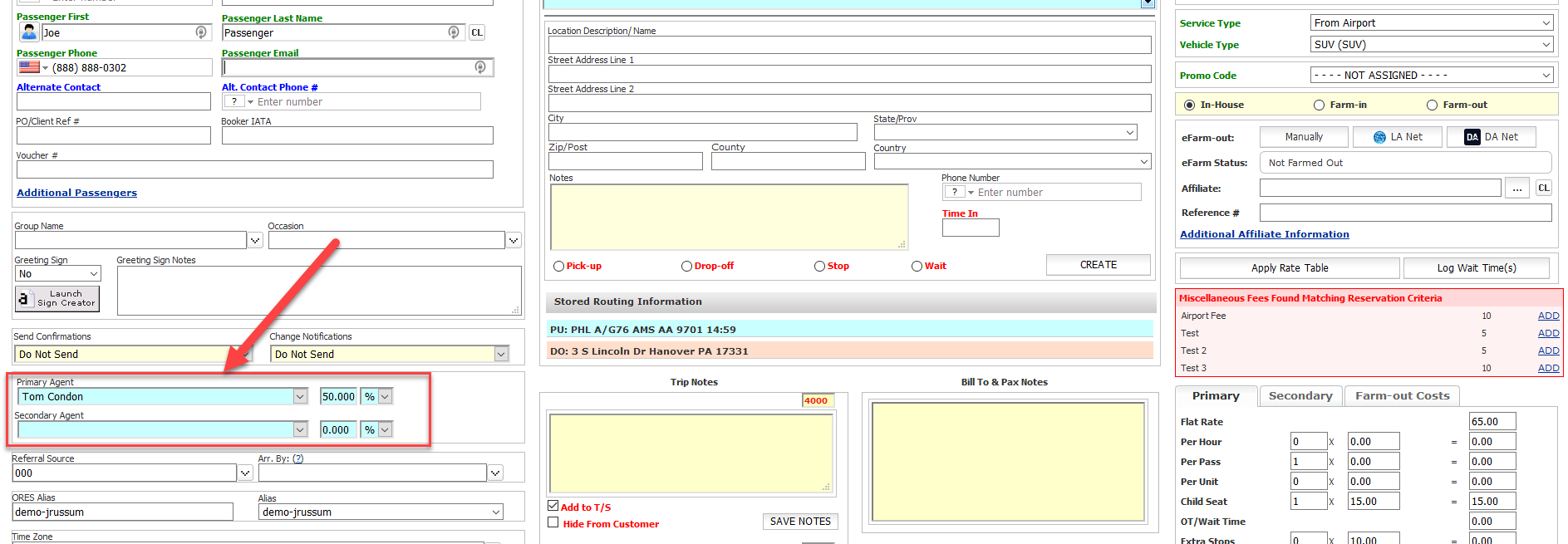The height and width of the screenshot is (544, 1568).
Task: Open the country flag selector for location Phone Number
Action: point(959,192)
